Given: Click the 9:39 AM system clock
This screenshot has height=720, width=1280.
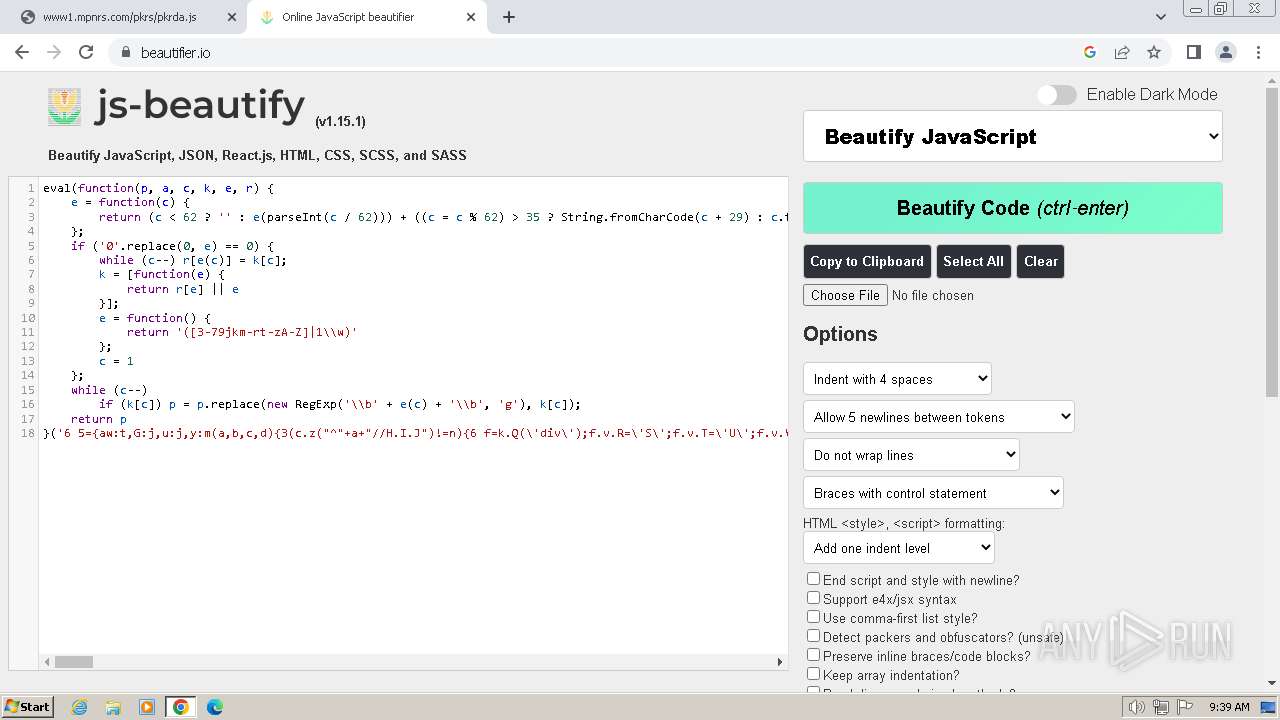Looking at the screenshot, I should point(1229,707).
